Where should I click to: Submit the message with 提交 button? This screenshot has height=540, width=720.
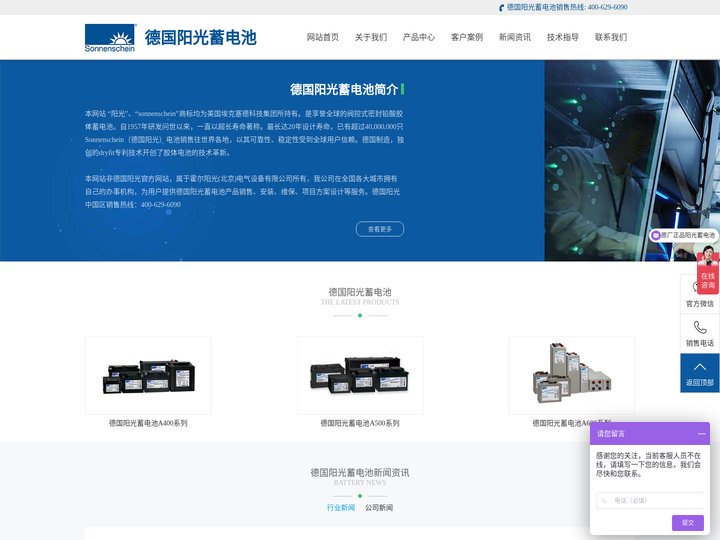(x=687, y=523)
